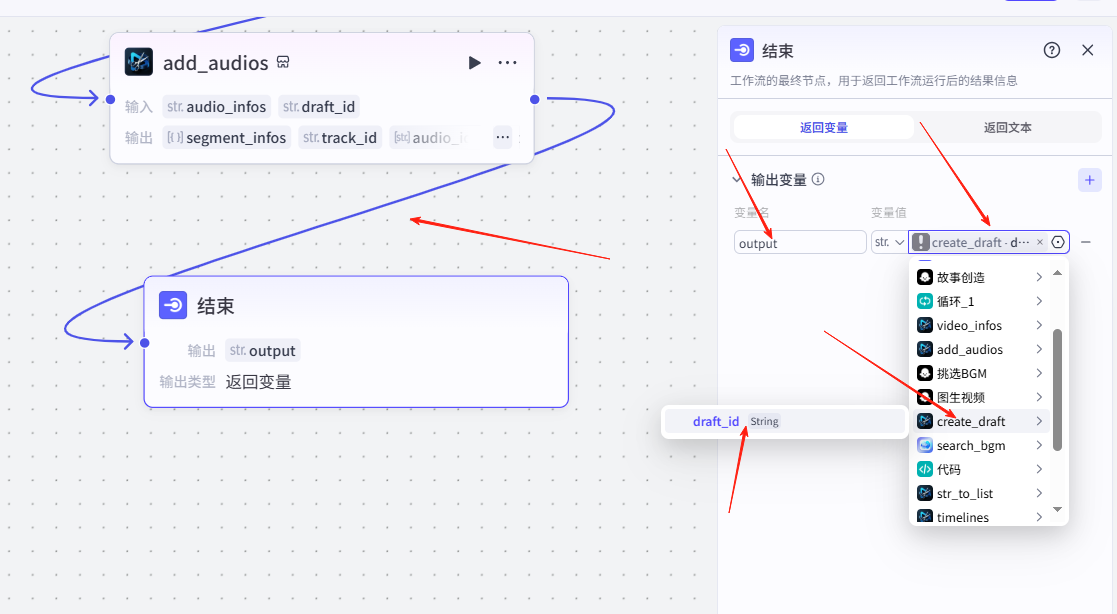Run the add_audios node with play icon
Screen dimensions: 1117x614
pos(474,63)
